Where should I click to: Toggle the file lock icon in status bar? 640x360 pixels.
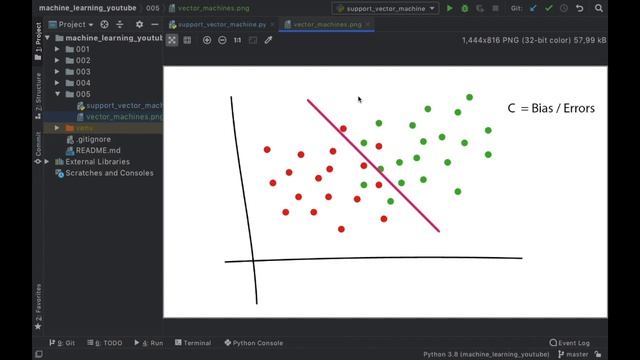click(598, 354)
